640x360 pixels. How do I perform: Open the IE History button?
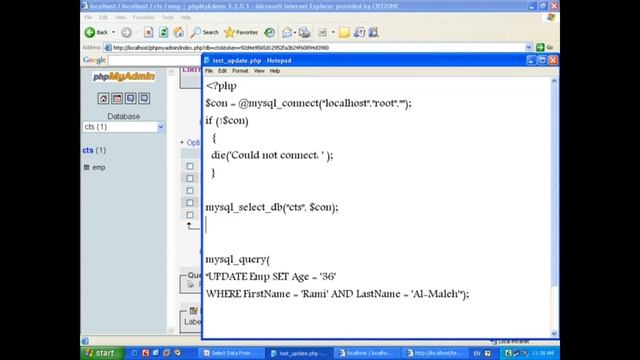269,32
